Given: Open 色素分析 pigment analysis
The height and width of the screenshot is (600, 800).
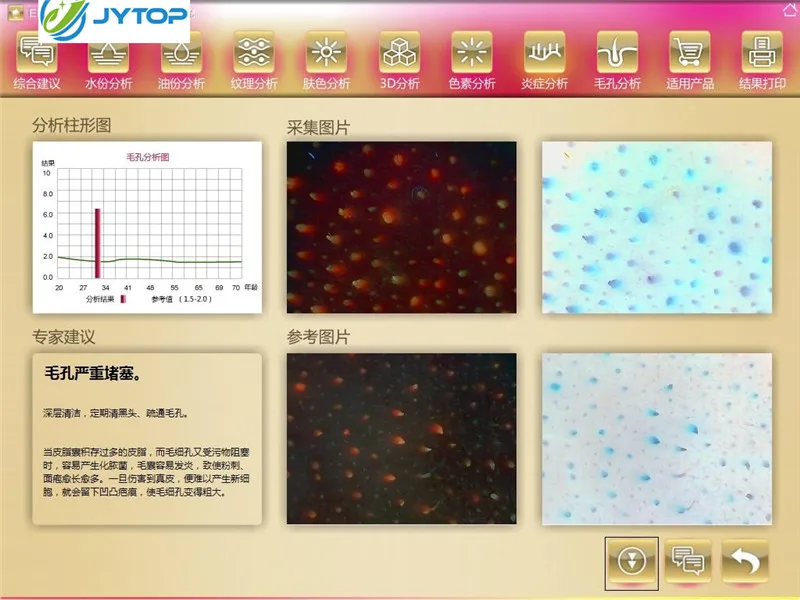Looking at the screenshot, I should (x=472, y=61).
